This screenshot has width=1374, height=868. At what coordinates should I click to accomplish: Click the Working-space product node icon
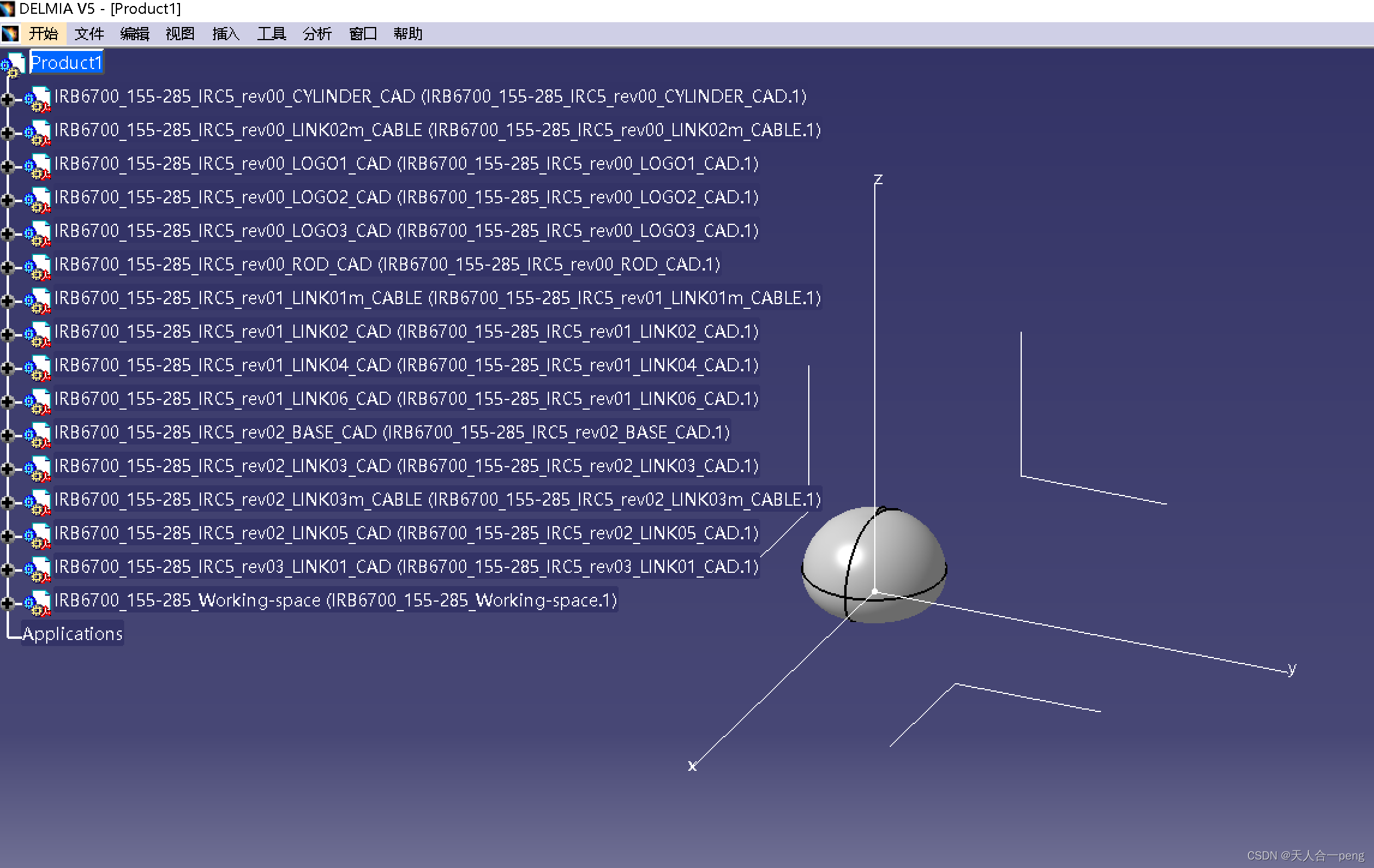[x=38, y=602]
